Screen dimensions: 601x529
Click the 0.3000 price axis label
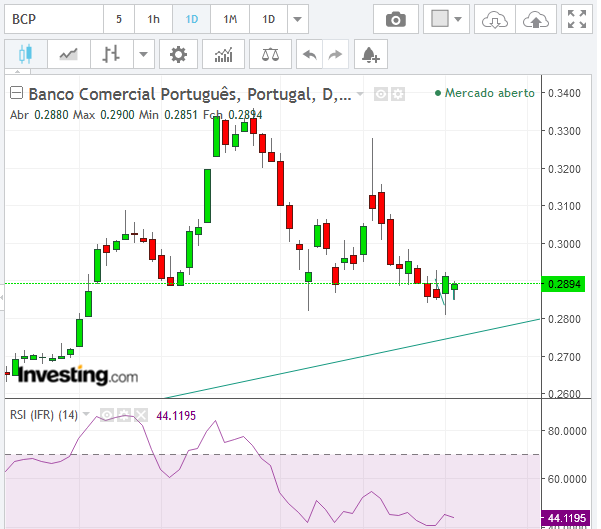pyautogui.click(x=564, y=244)
